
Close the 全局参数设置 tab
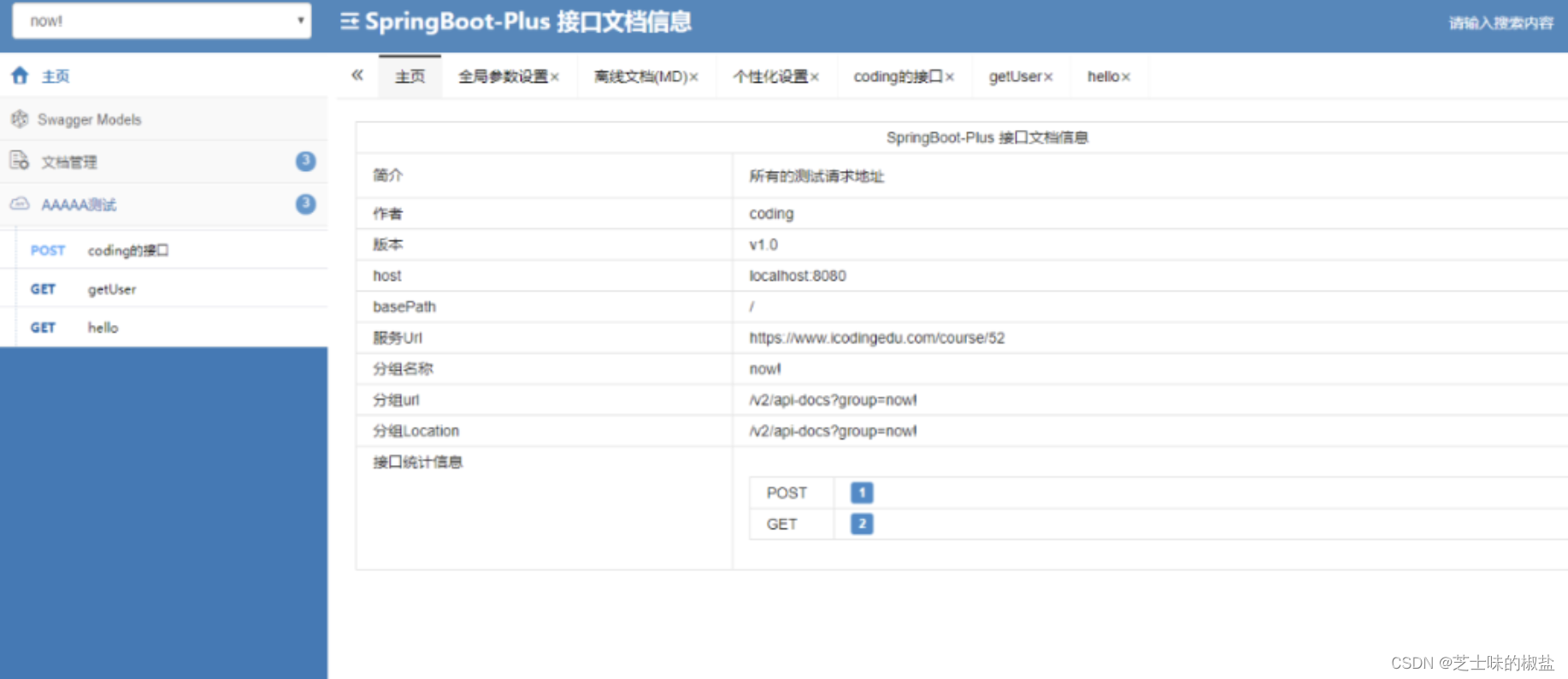tap(555, 77)
